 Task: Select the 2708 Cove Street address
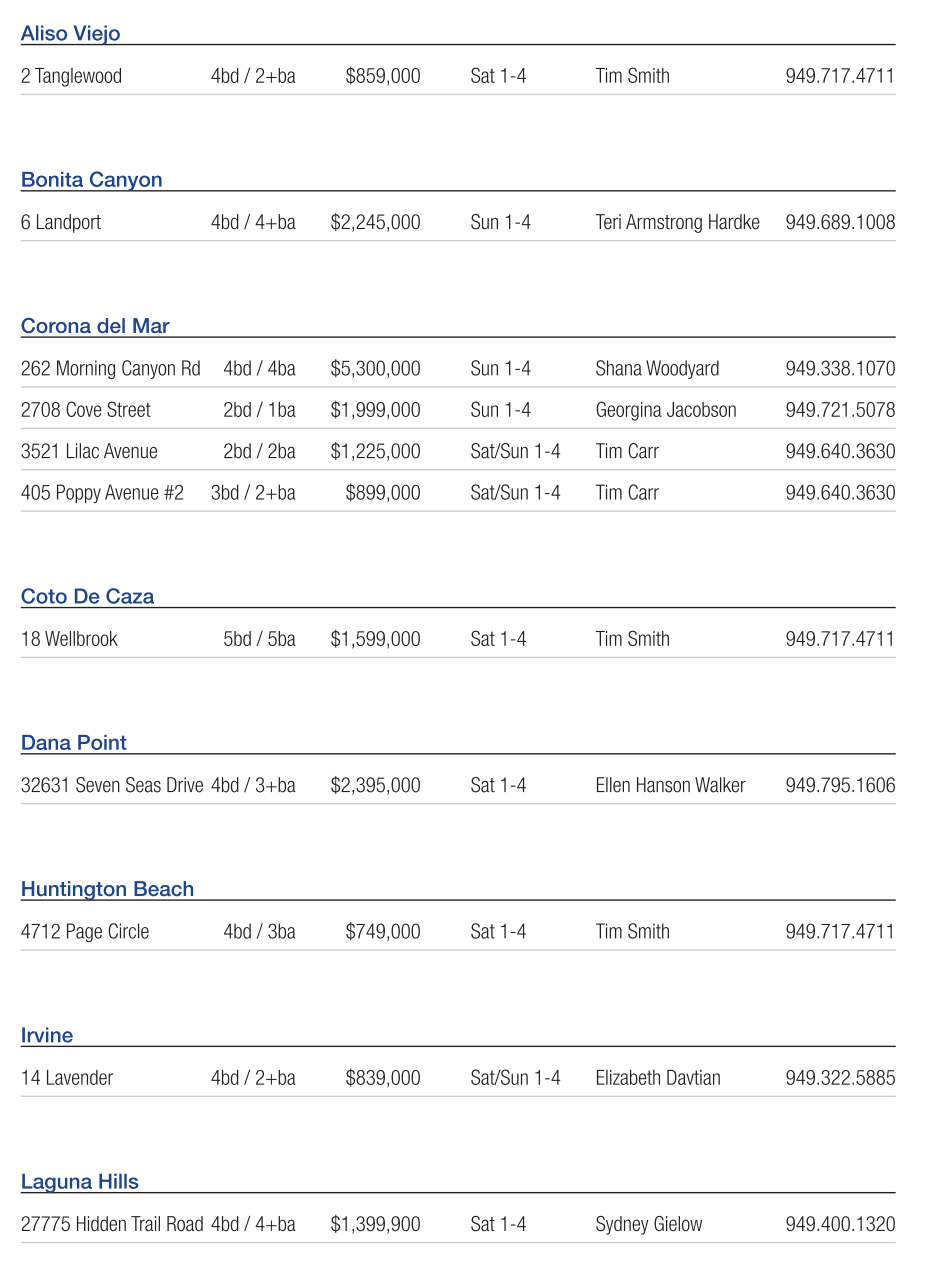(x=86, y=410)
